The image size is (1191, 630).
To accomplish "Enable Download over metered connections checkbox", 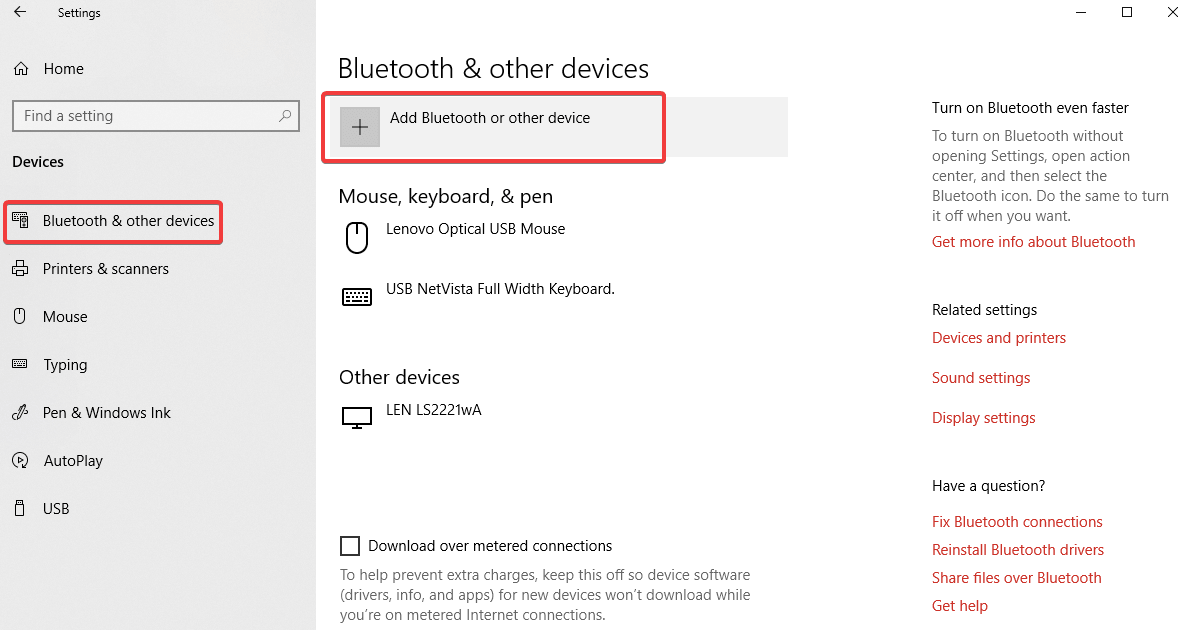I will click(x=349, y=546).
